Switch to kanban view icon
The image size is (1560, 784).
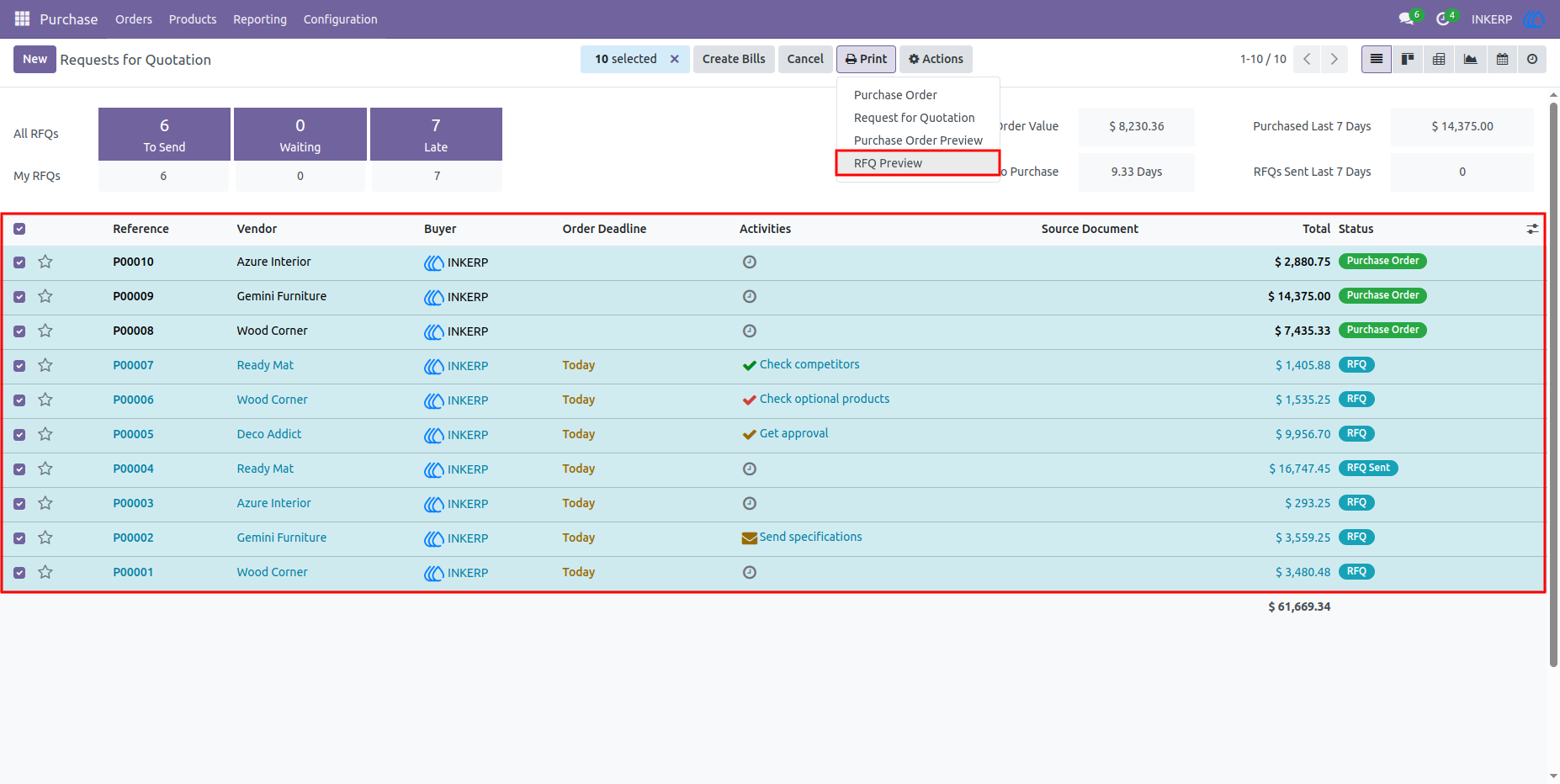(x=1408, y=59)
